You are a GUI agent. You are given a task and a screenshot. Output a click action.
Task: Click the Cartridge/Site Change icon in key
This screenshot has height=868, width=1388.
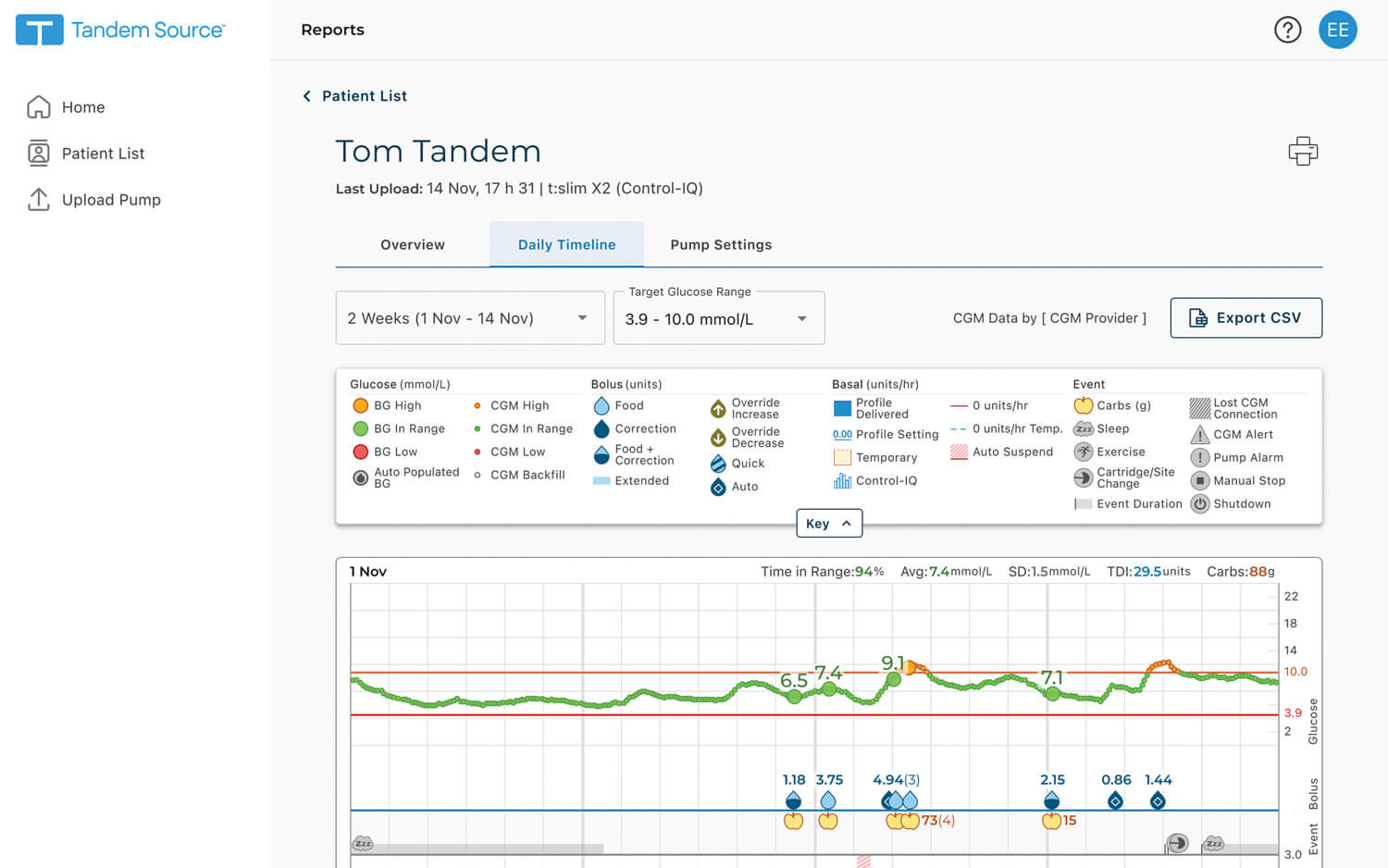point(1084,477)
